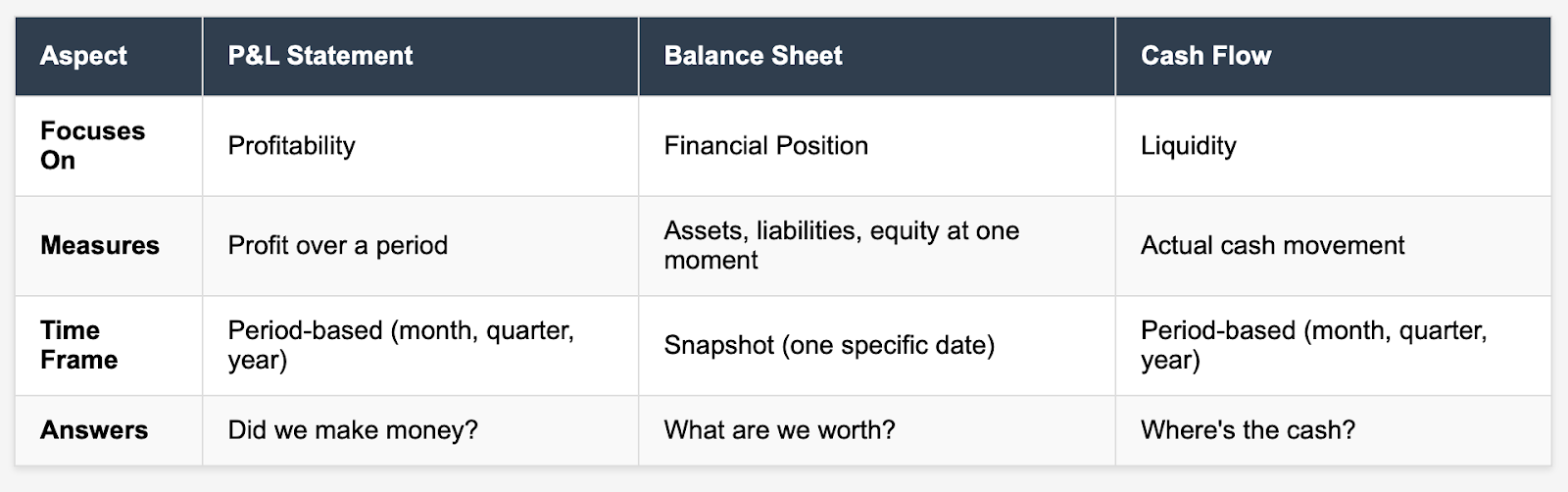Select Cash Flow Period-based time frame cell

[1334, 346]
